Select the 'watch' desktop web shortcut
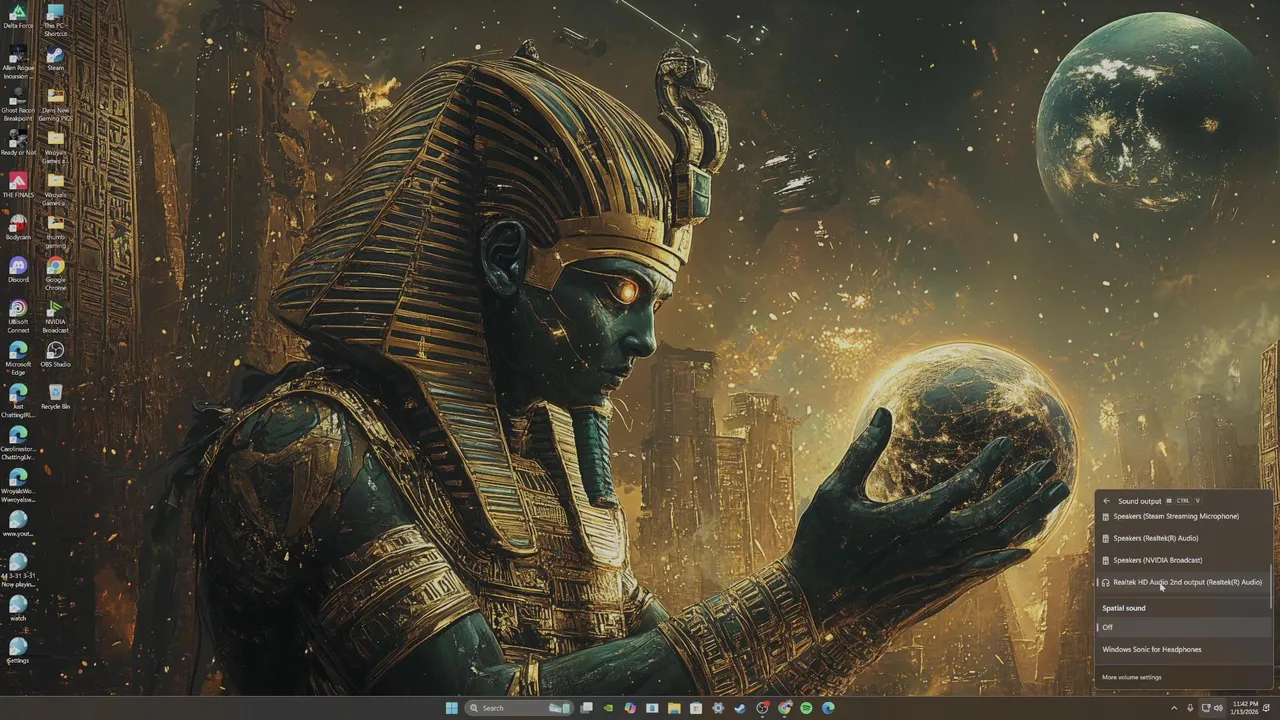The width and height of the screenshot is (1280, 720). tap(18, 608)
